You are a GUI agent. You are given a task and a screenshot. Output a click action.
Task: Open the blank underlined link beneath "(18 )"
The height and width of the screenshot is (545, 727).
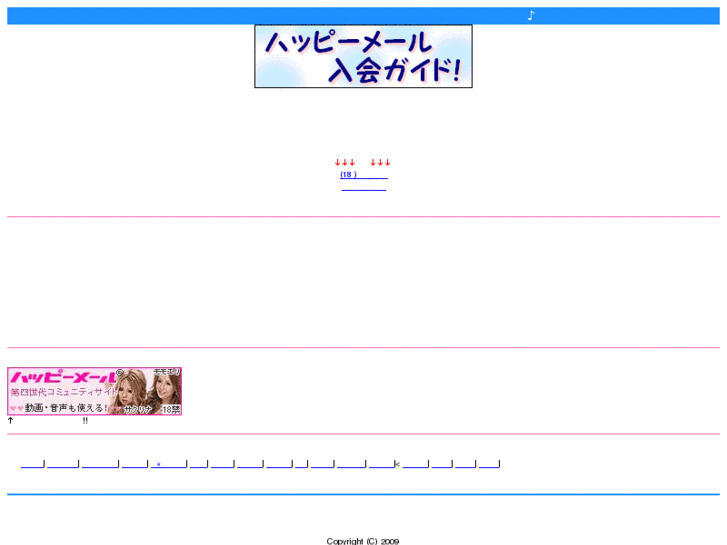364,186
